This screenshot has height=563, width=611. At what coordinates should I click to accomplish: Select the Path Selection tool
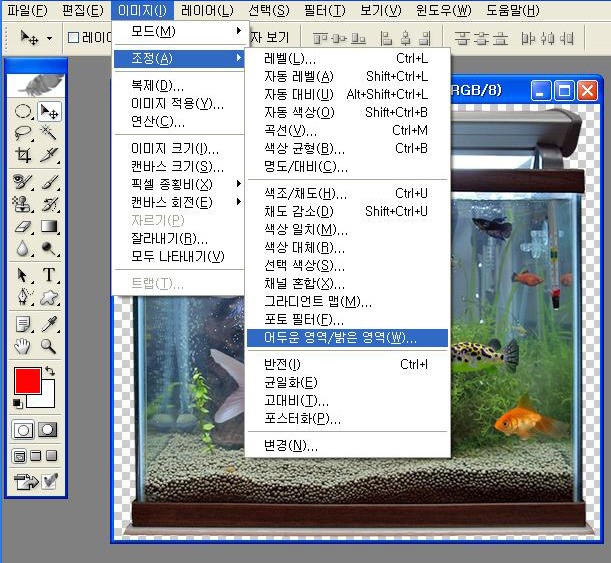click(23, 275)
